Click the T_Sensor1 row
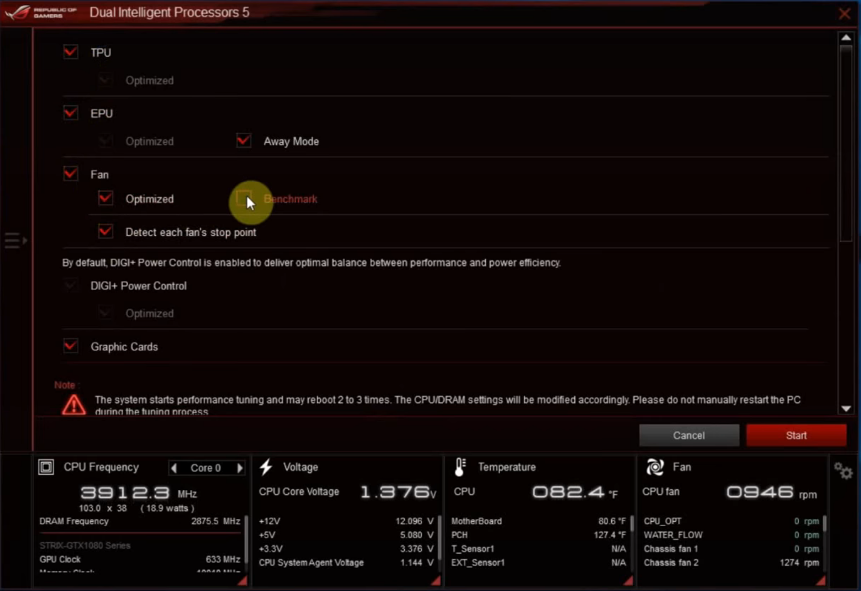 point(539,549)
